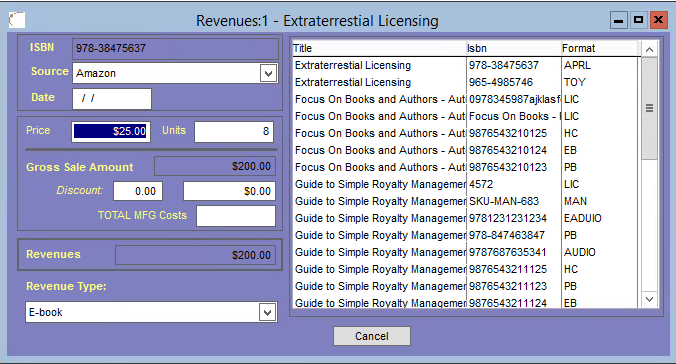
Task: Select the row with ISBN 0978345987ajklasf
Action: 465,99
